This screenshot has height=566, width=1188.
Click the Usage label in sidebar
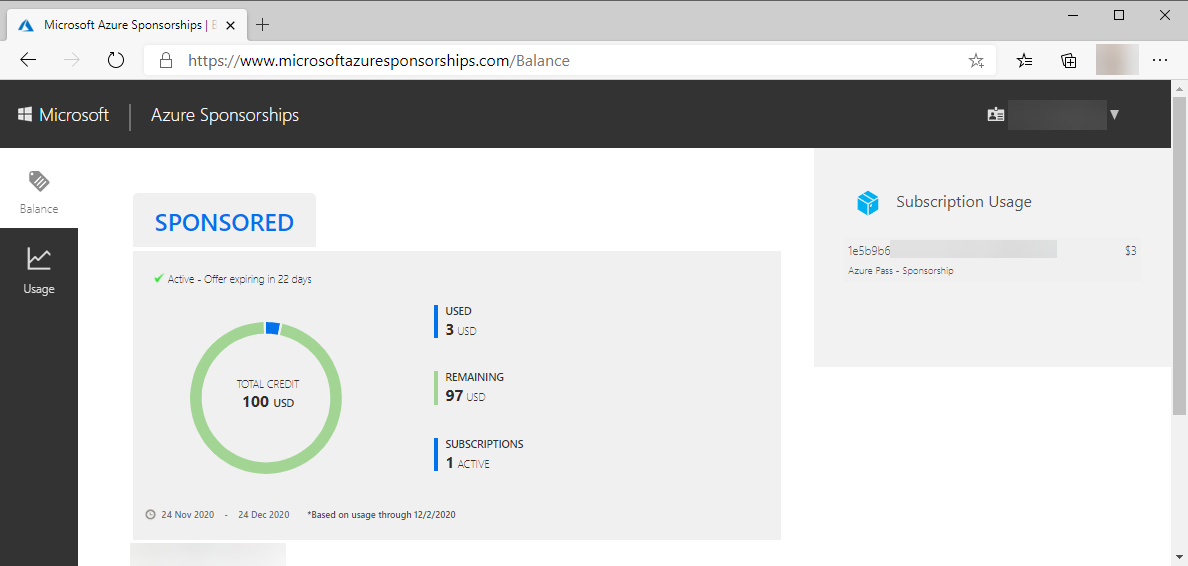coord(39,289)
